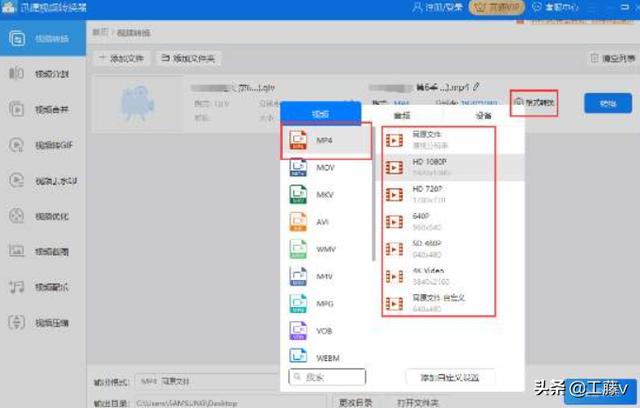This screenshot has width=640, height=408.
Task: Open Video to GIF in sidebar
Action: (43, 144)
